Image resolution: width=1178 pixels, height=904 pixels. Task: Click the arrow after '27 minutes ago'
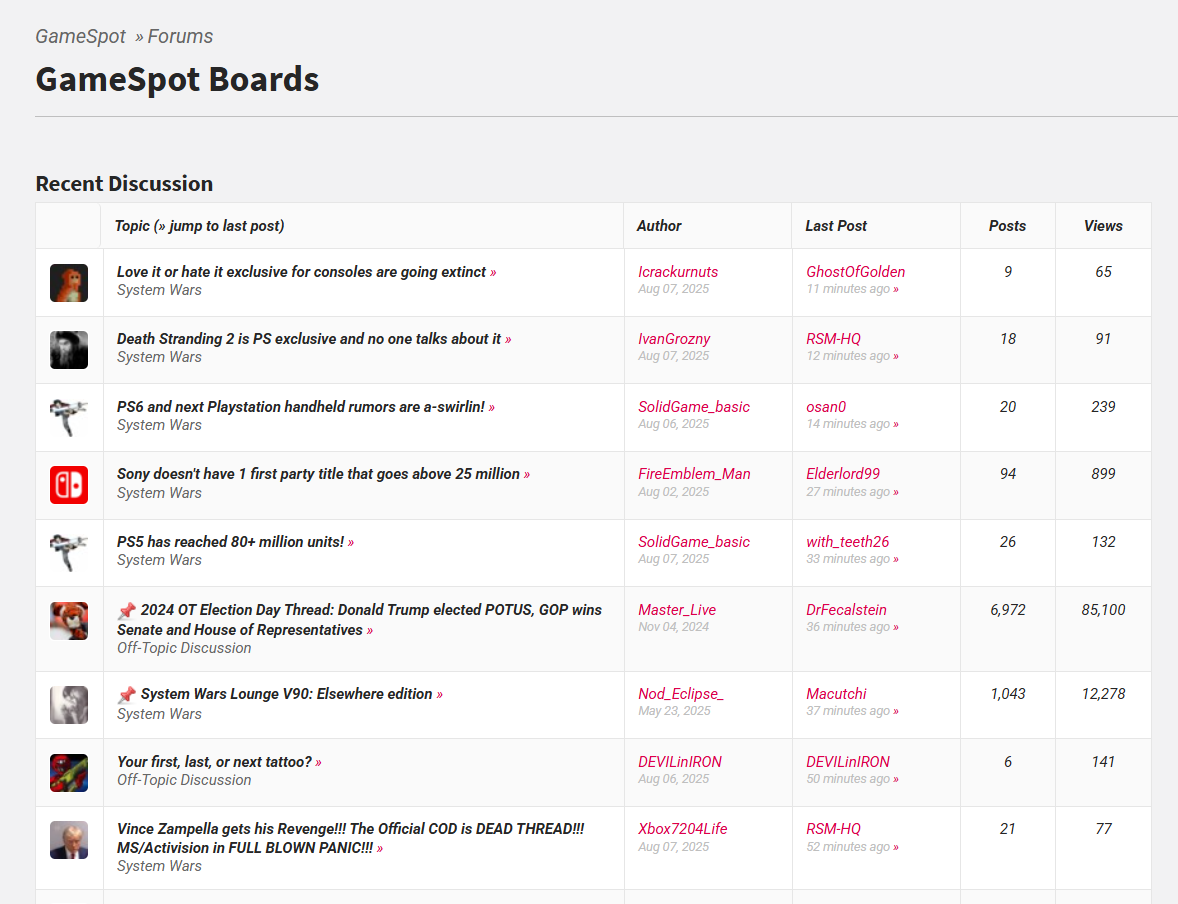point(896,492)
